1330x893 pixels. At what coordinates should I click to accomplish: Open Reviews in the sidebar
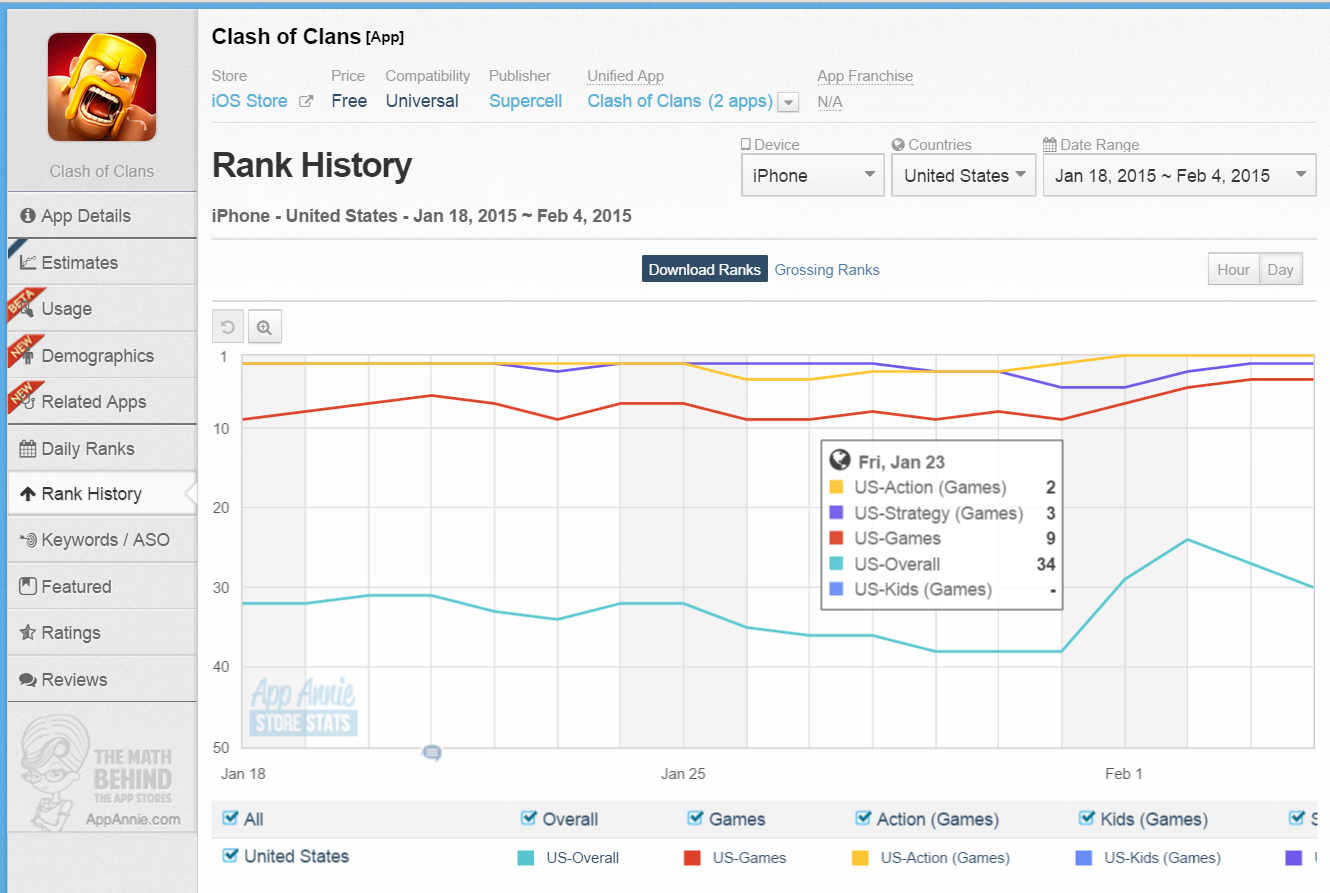pos(102,679)
